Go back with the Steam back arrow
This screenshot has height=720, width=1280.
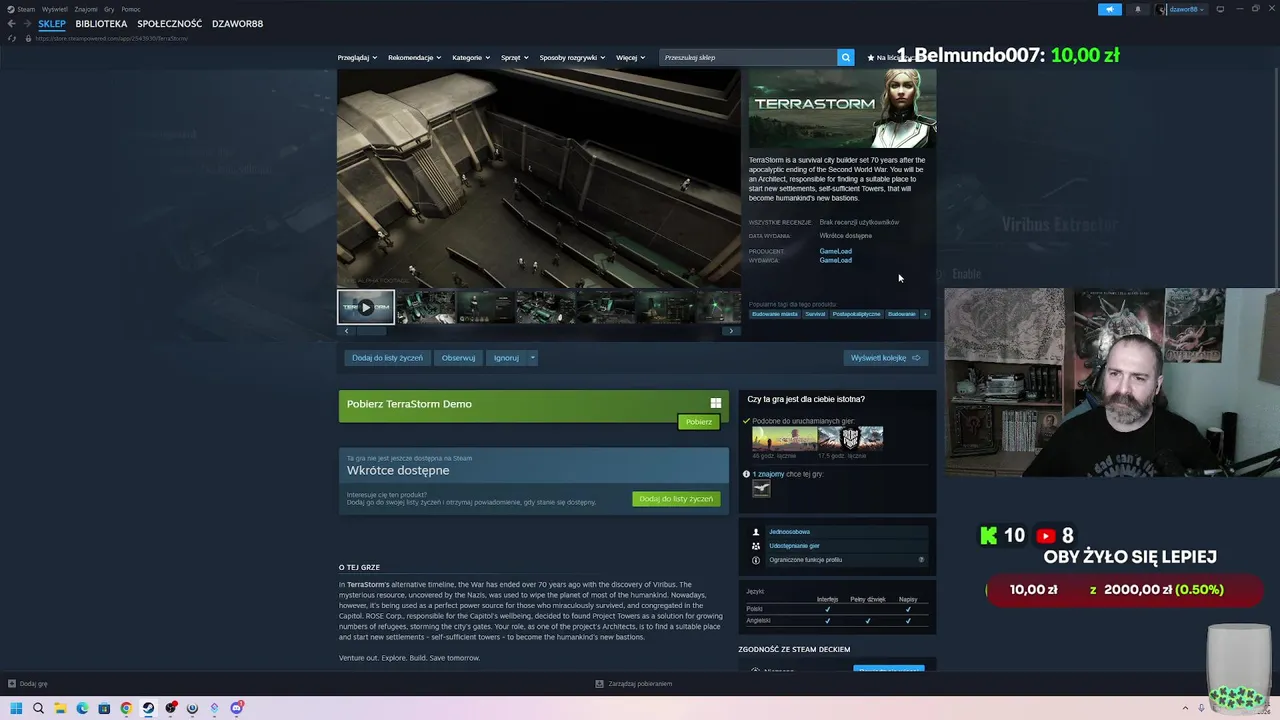pos(12,24)
